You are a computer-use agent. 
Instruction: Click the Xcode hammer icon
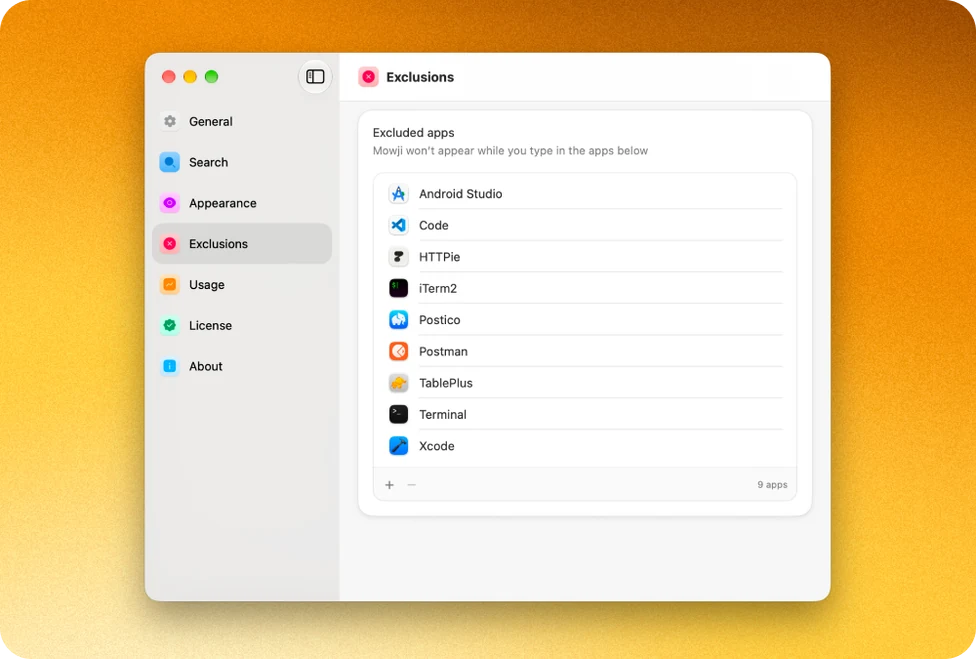(398, 446)
